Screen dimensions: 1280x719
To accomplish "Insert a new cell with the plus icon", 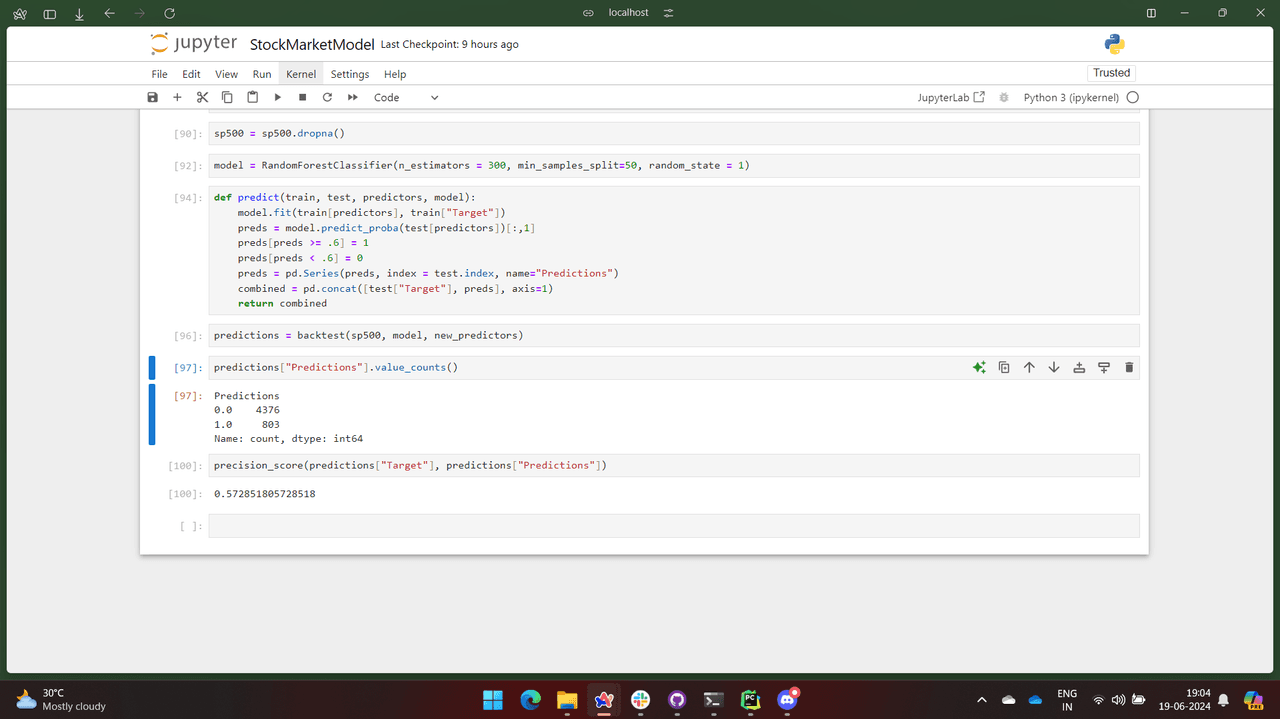I will pos(177,97).
